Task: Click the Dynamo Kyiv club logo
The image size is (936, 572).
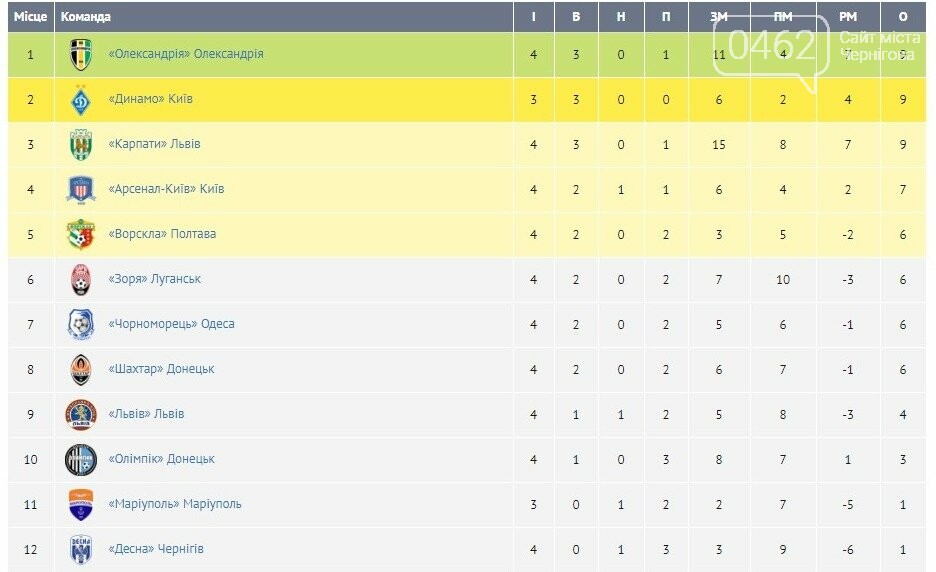Action: [81, 100]
